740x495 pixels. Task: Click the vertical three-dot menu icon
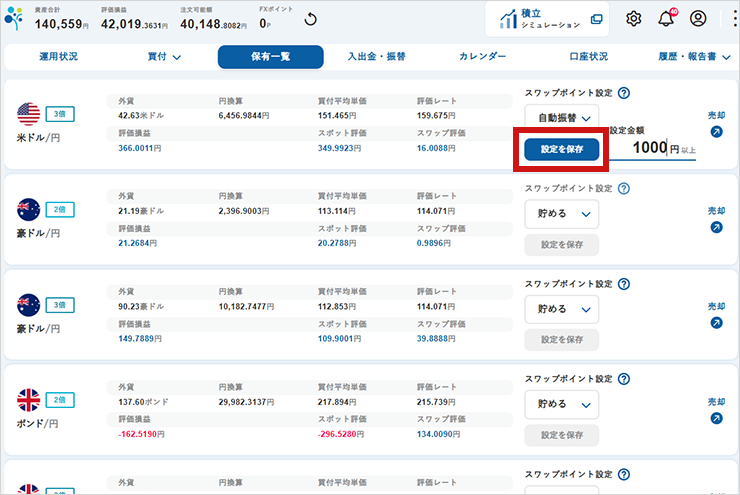coord(735,18)
